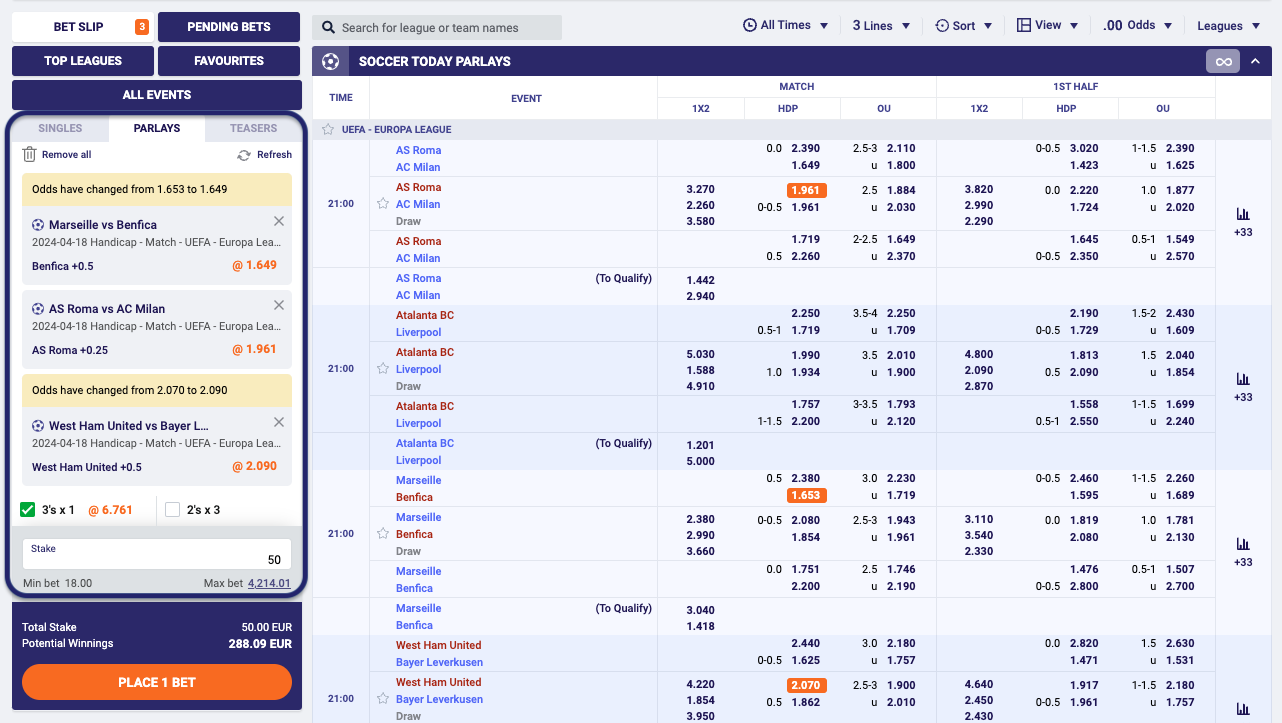Open stats chart for Atalanta vs Liverpool
This screenshot has width=1282, height=723.
click(x=1243, y=379)
